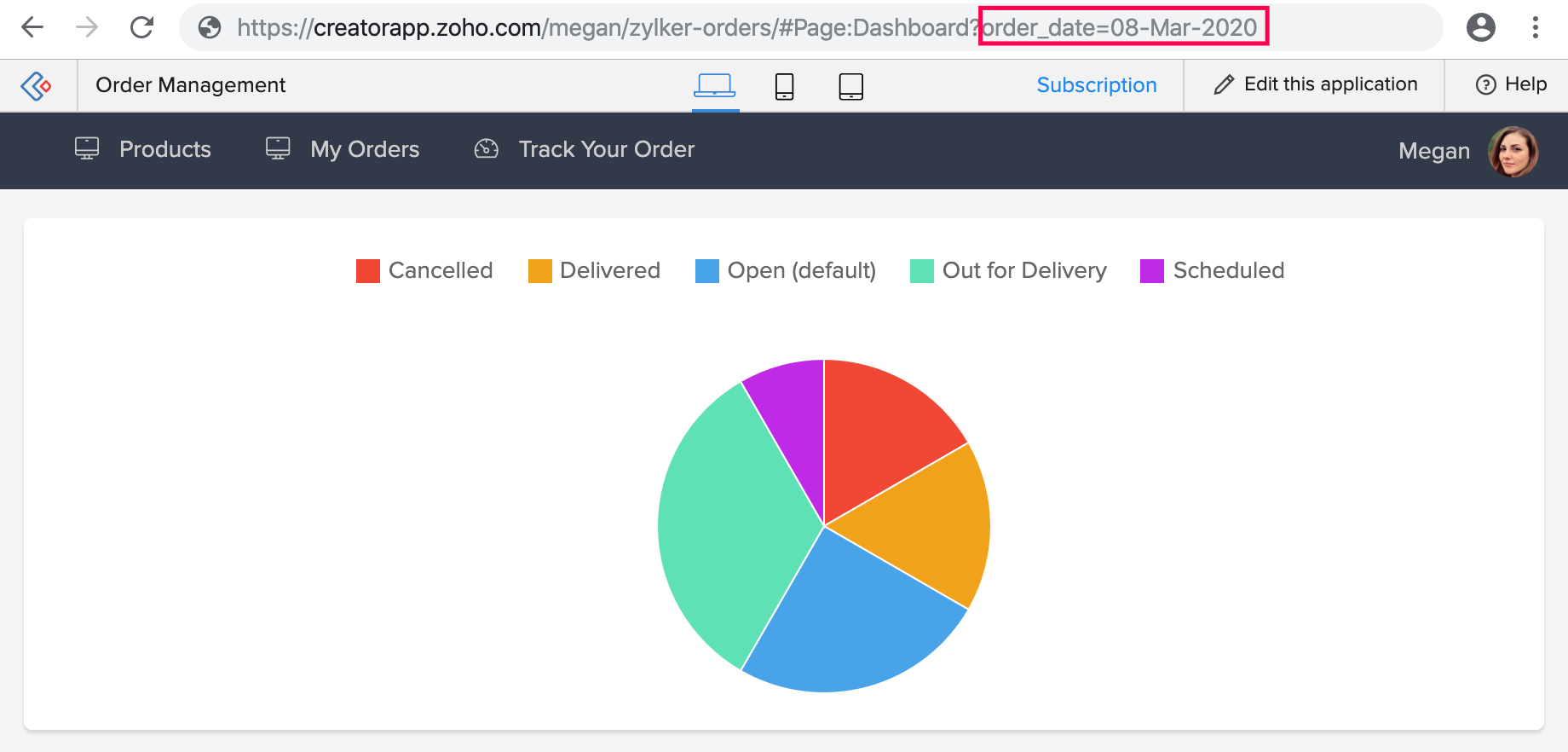This screenshot has width=1568, height=752.
Task: Click the Help button label
Action: [1526, 84]
